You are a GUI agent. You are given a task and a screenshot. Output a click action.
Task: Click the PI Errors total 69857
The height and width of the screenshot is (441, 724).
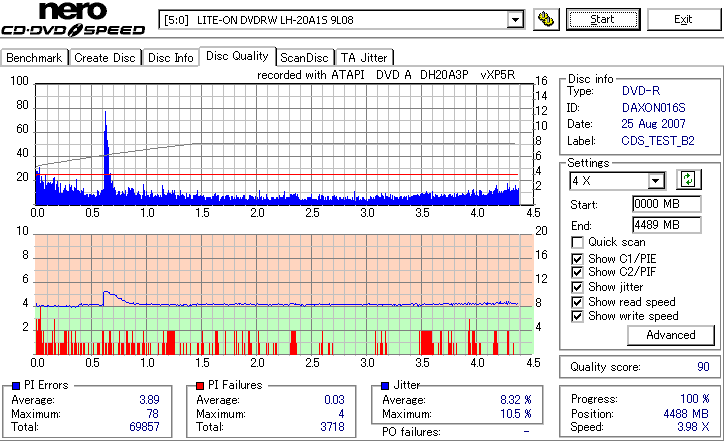click(x=145, y=427)
